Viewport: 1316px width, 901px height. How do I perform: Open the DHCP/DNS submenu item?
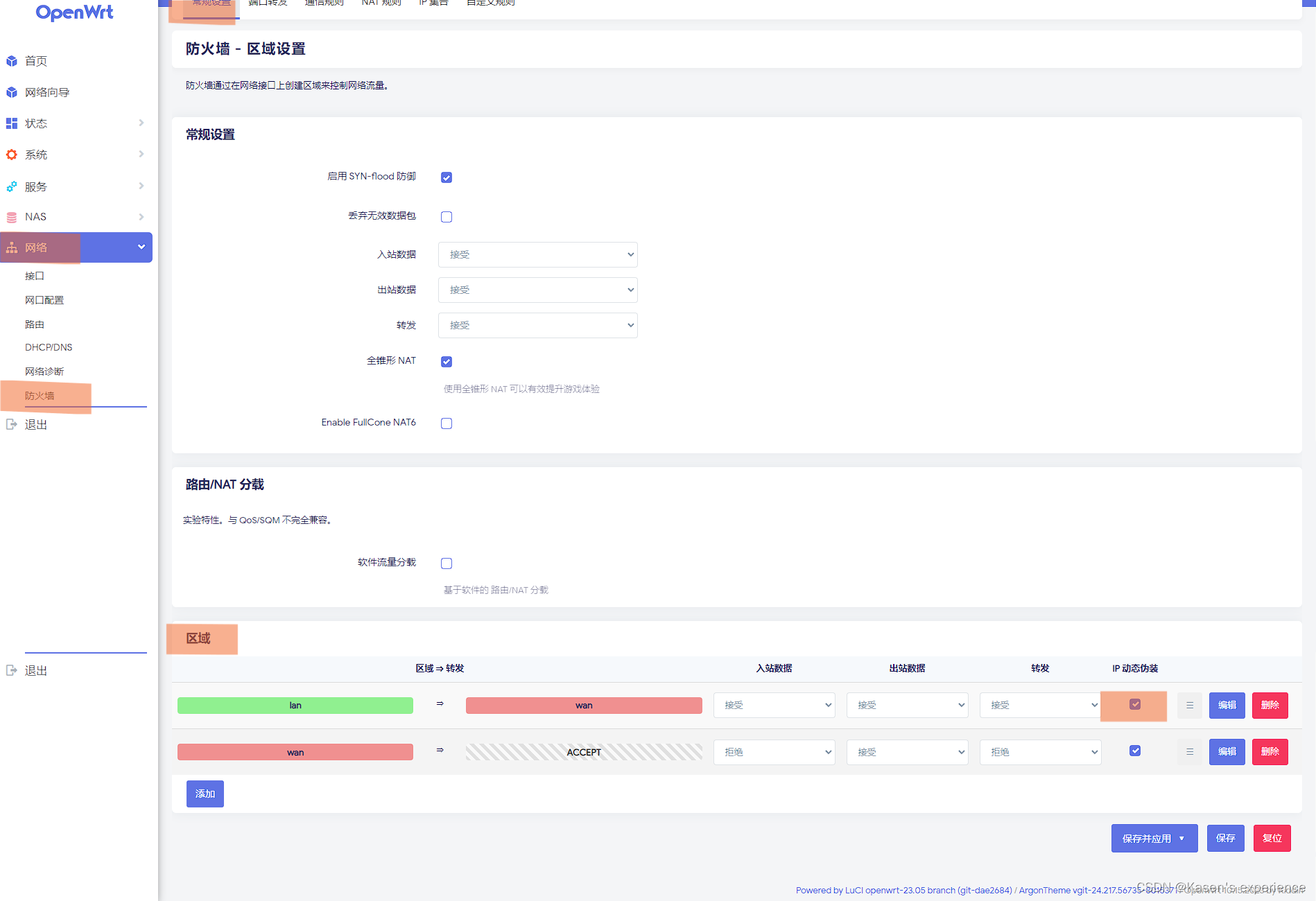tap(49, 347)
